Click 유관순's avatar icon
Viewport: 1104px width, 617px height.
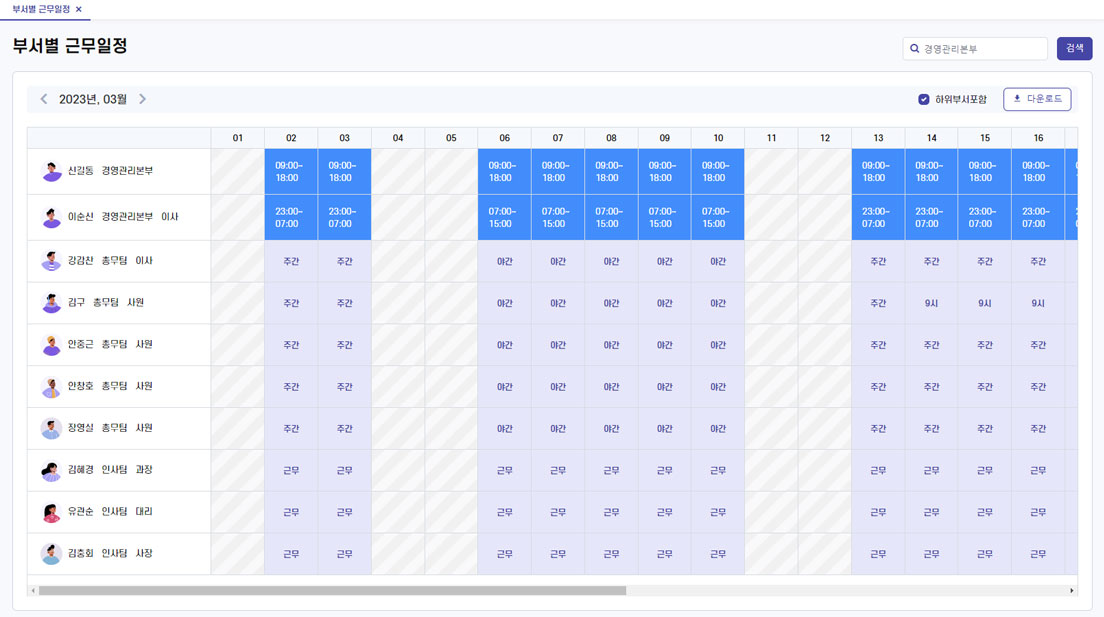pyautogui.click(x=51, y=512)
